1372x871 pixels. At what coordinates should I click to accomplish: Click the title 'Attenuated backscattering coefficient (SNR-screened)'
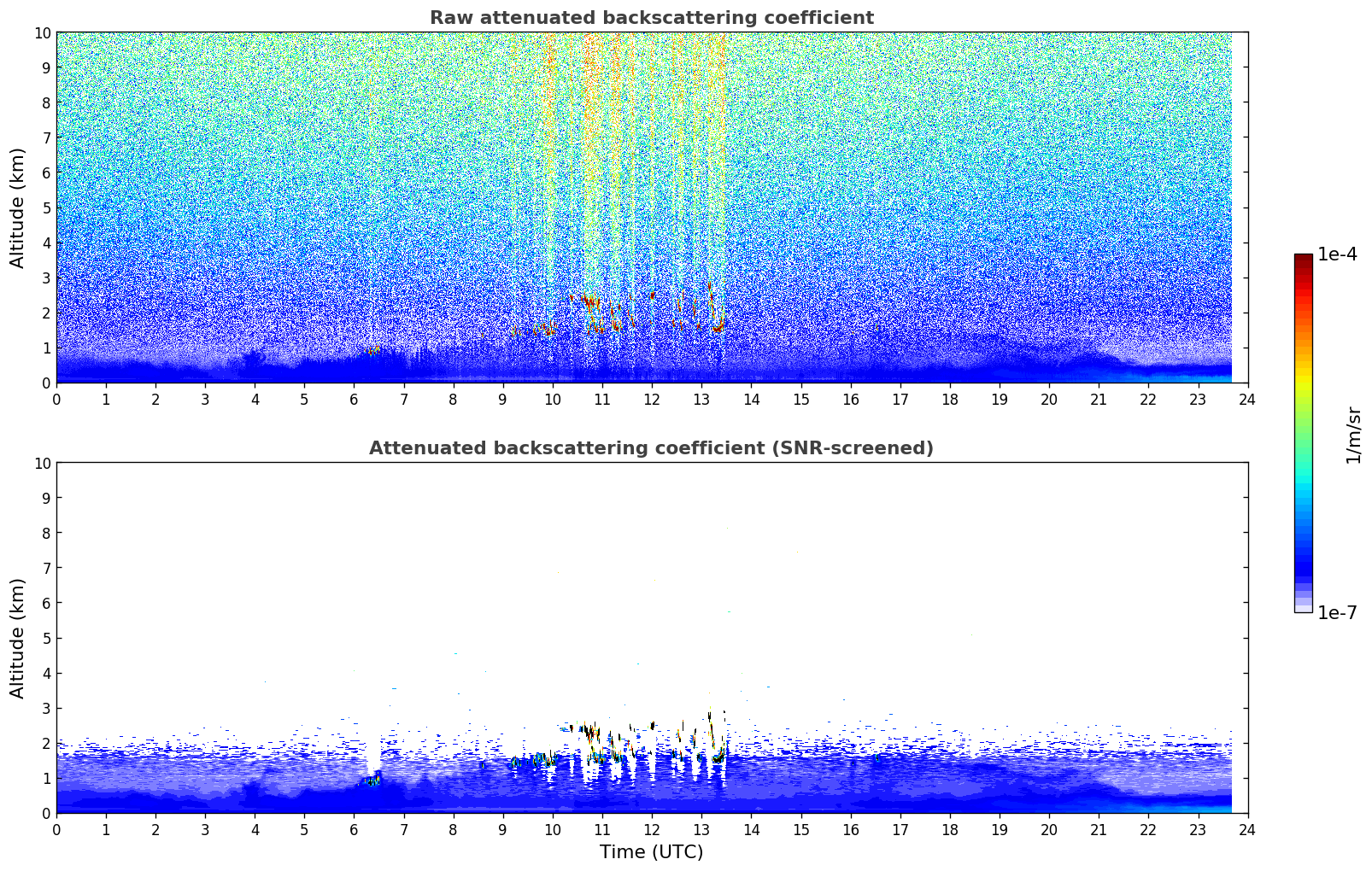pos(651,448)
